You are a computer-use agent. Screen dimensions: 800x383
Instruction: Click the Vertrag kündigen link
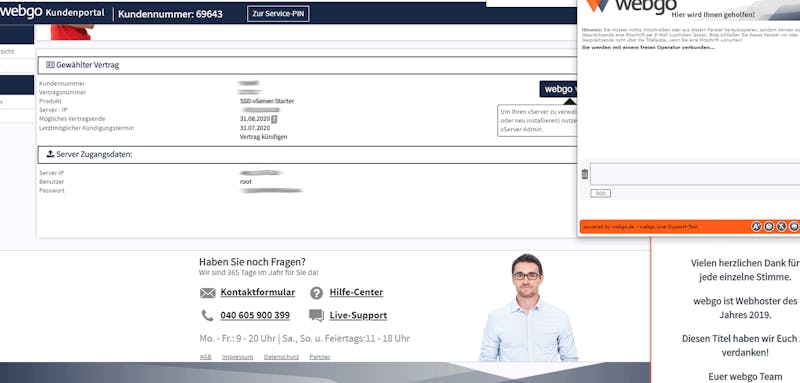263,137
